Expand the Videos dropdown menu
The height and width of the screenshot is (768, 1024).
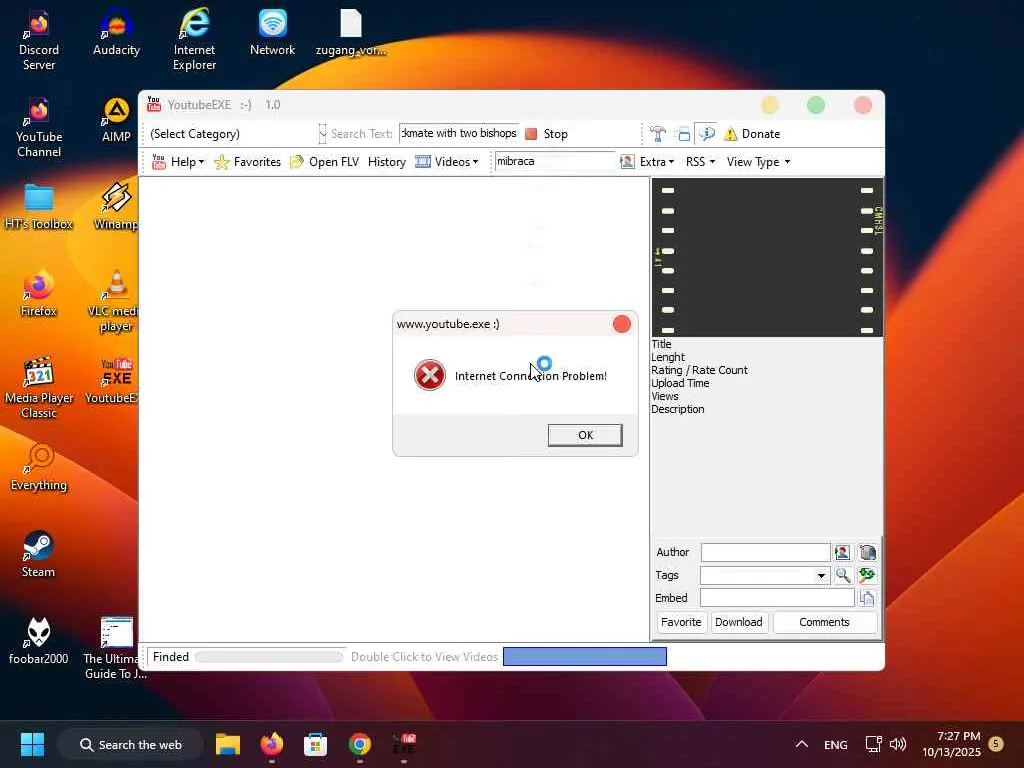447,162
